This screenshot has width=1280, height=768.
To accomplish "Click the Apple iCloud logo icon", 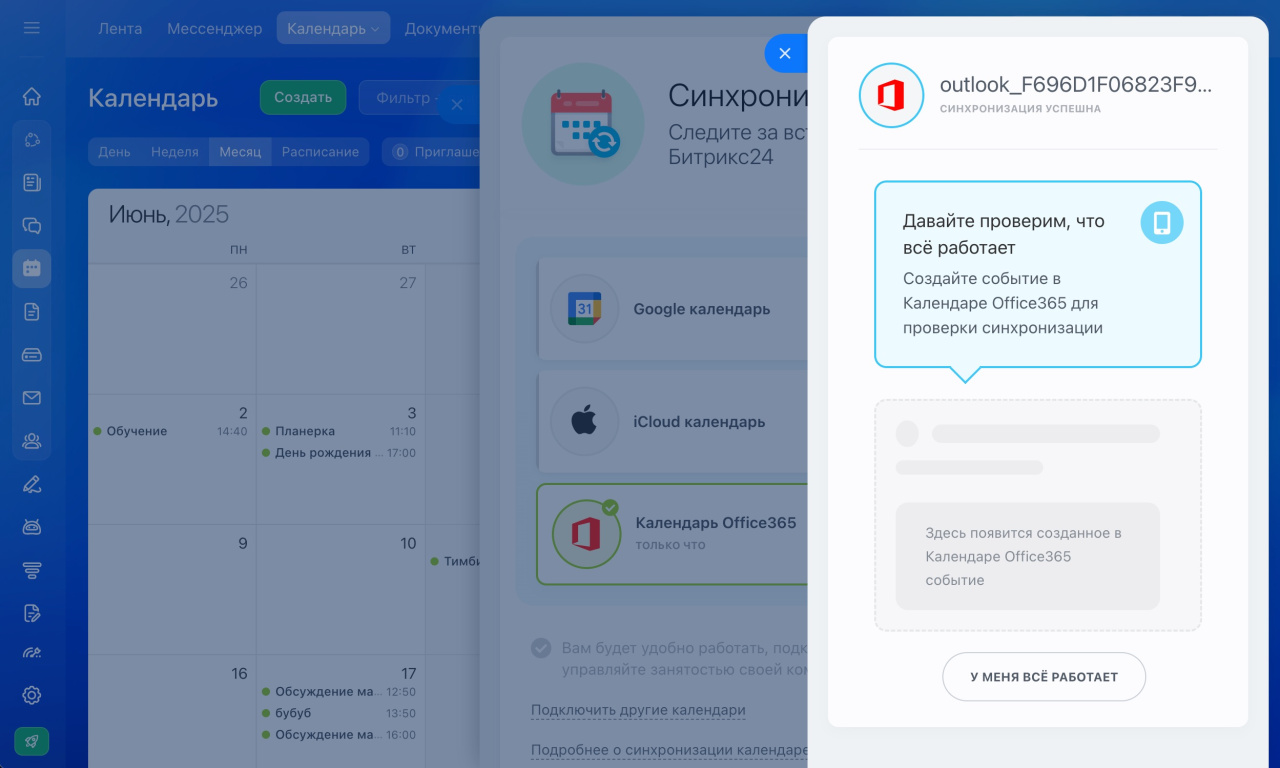I will pos(584,422).
